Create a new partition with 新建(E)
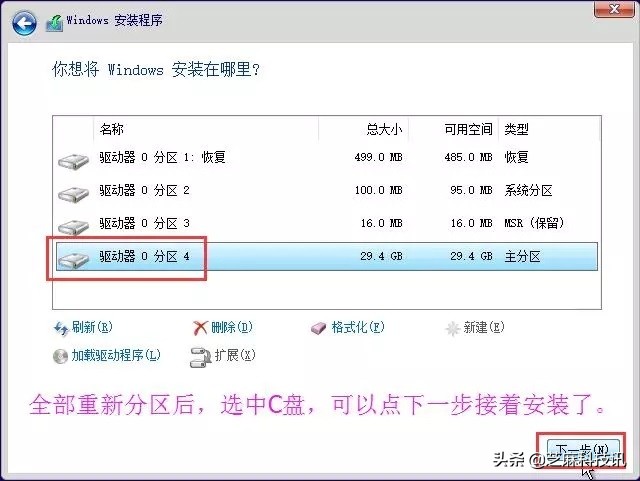The image size is (640, 481). click(x=475, y=327)
